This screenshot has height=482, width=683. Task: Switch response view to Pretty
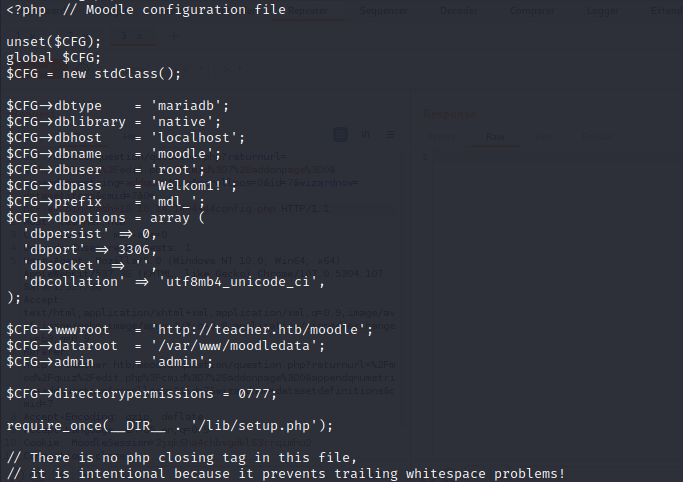[443, 136]
